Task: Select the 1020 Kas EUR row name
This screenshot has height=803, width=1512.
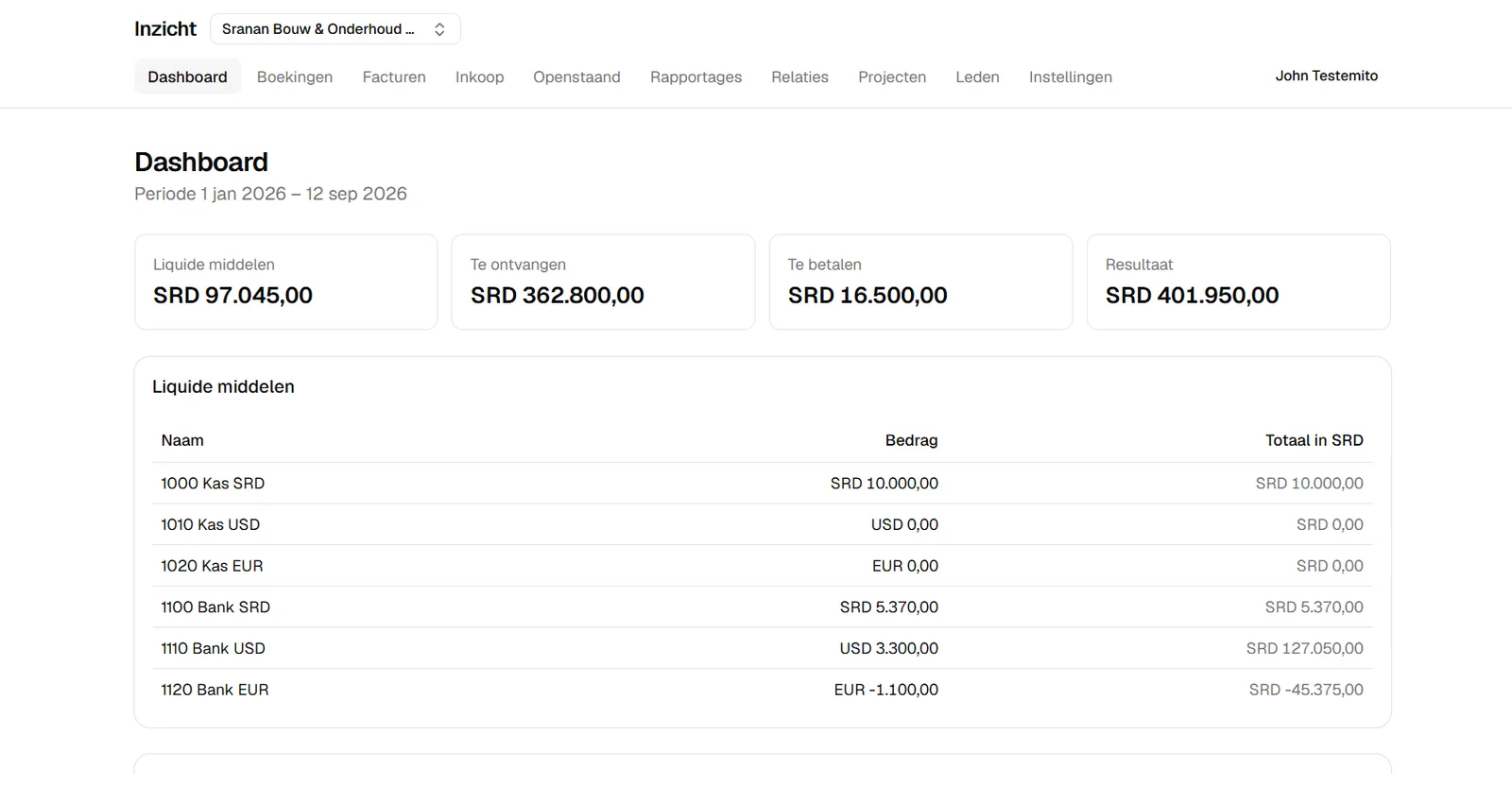Action: [x=212, y=566]
